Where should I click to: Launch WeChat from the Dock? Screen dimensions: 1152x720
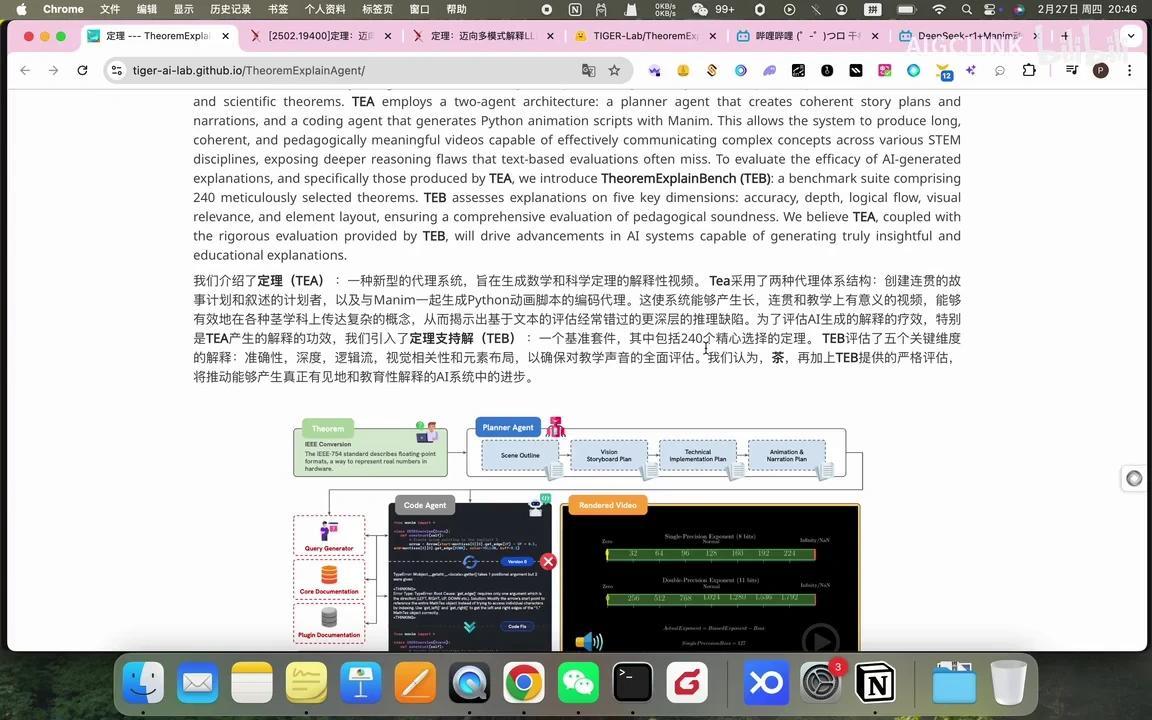point(576,683)
